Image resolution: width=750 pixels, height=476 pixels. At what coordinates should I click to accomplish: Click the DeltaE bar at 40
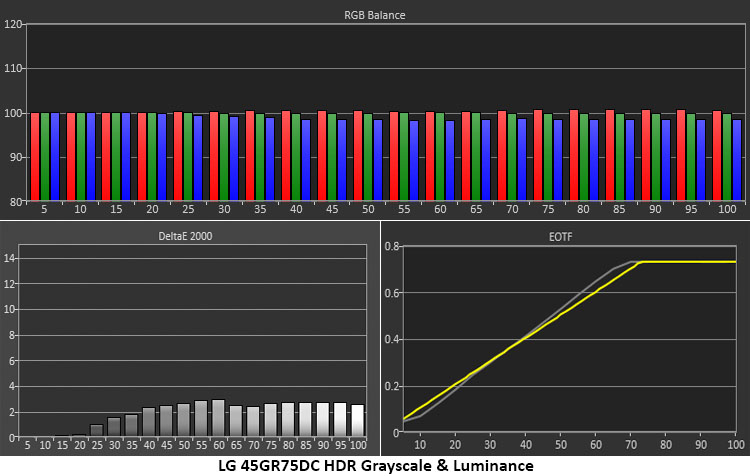tap(149, 421)
